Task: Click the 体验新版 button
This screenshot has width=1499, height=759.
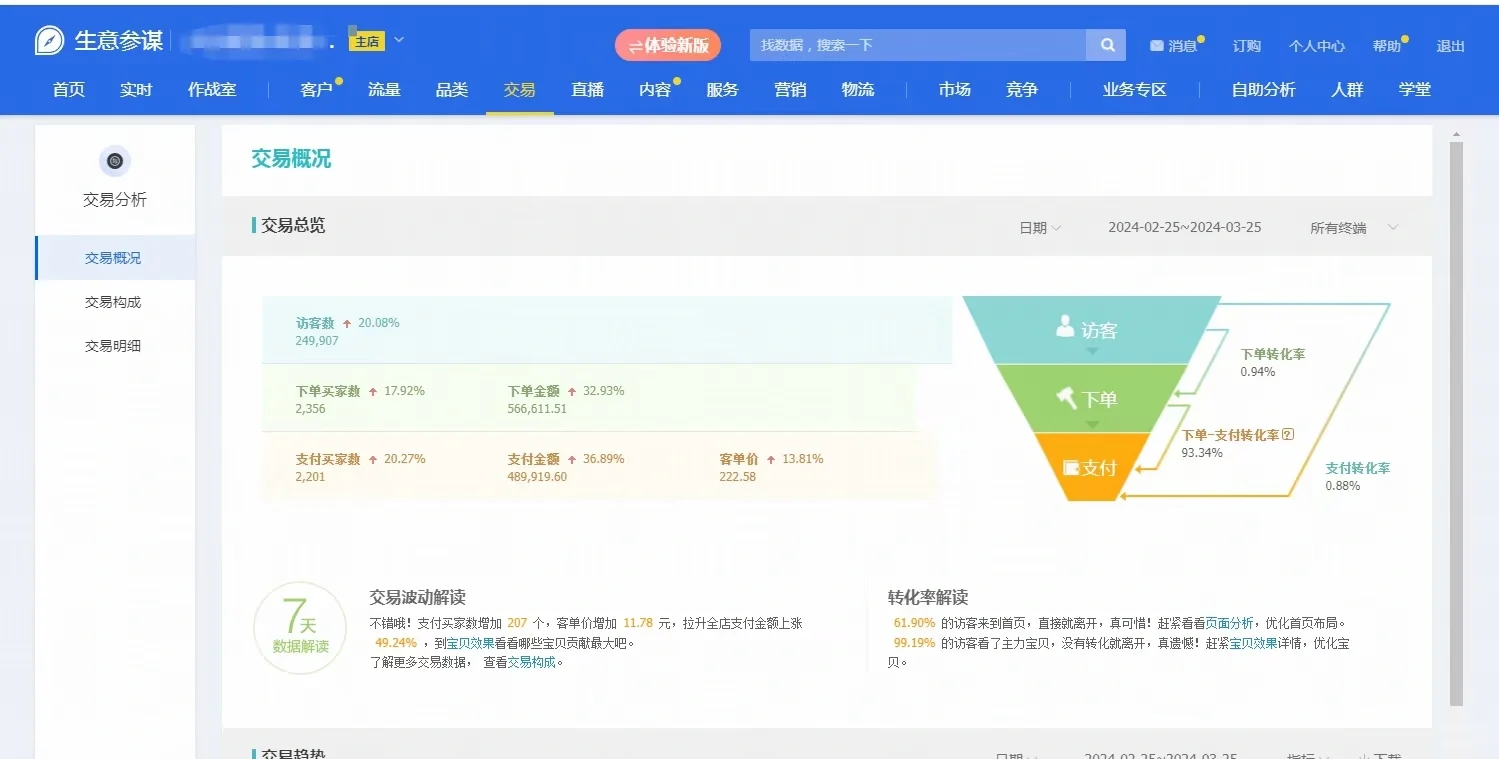Action: click(667, 45)
